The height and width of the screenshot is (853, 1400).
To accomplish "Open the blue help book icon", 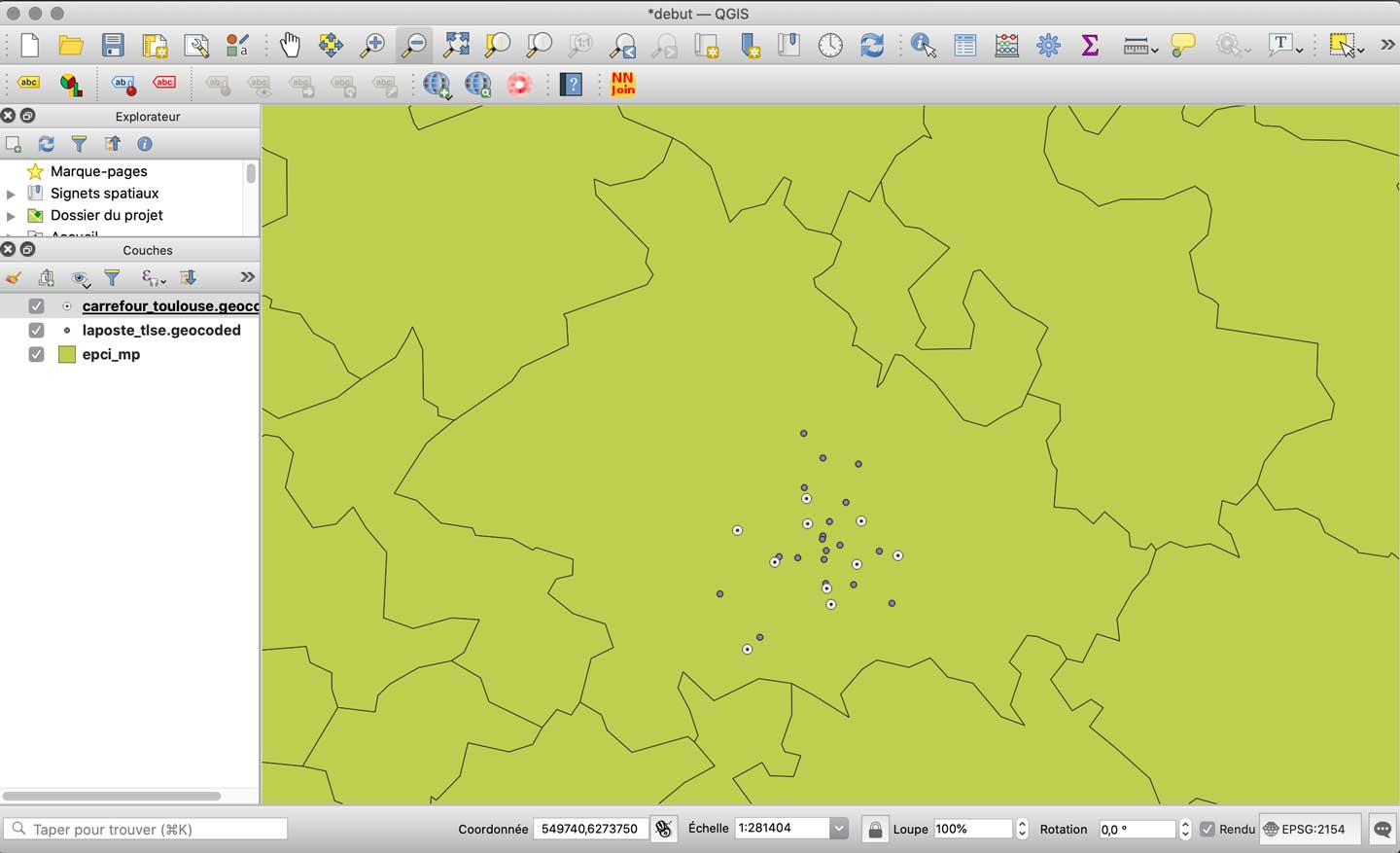I will click(572, 85).
